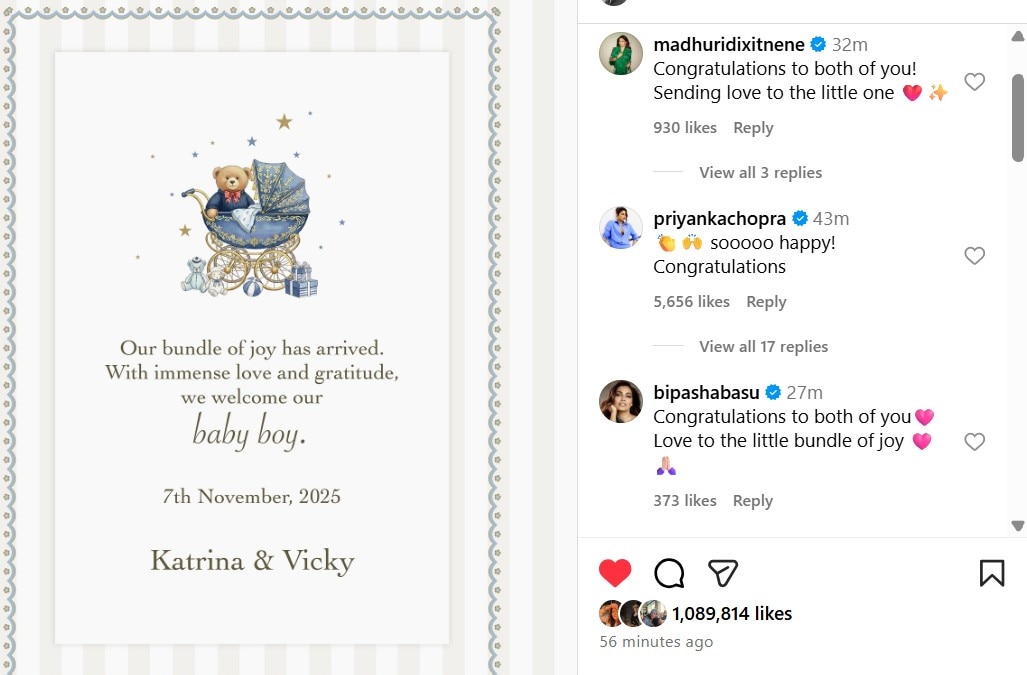Like bipashabasu's comment heart
1027x675 pixels.
tap(974, 442)
